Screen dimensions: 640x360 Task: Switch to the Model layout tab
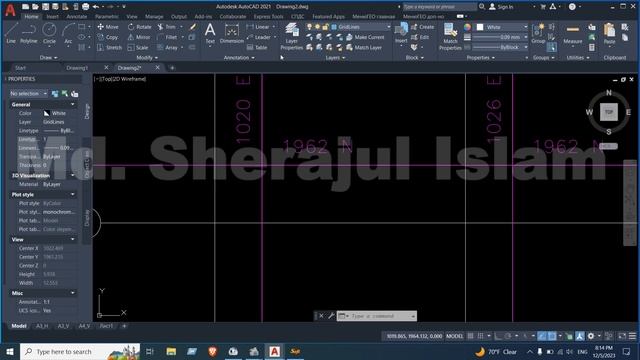pyautogui.click(x=19, y=326)
